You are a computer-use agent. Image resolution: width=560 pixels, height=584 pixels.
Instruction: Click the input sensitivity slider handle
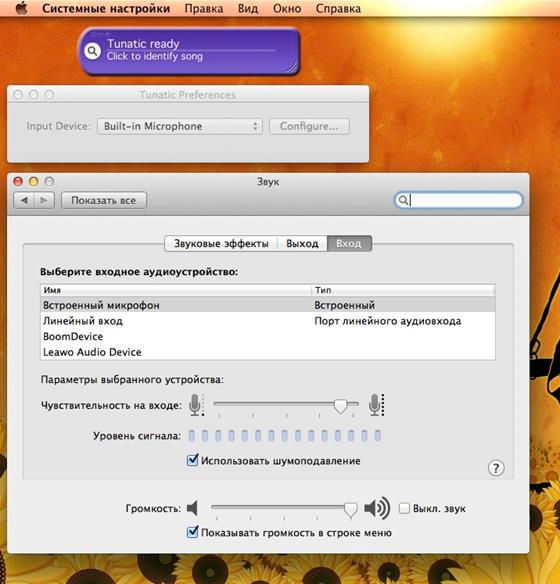click(x=340, y=406)
